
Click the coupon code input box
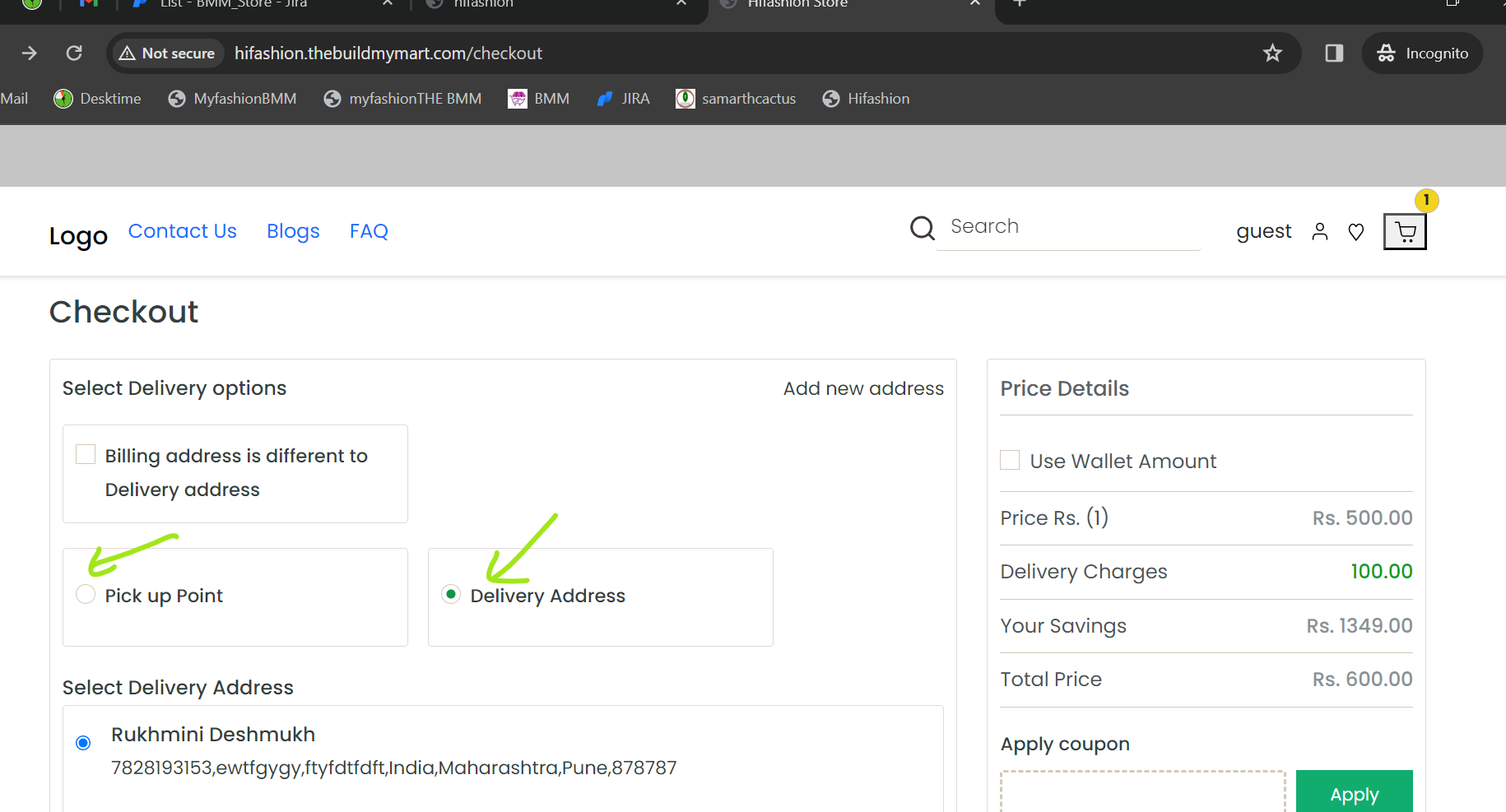[1142, 791]
